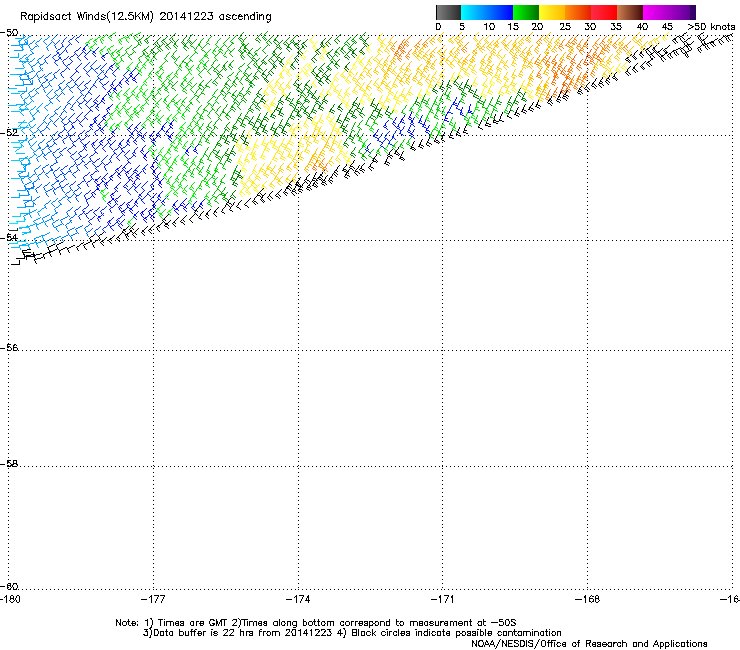Click the NOAA/NESDIS credit text

click(589, 644)
